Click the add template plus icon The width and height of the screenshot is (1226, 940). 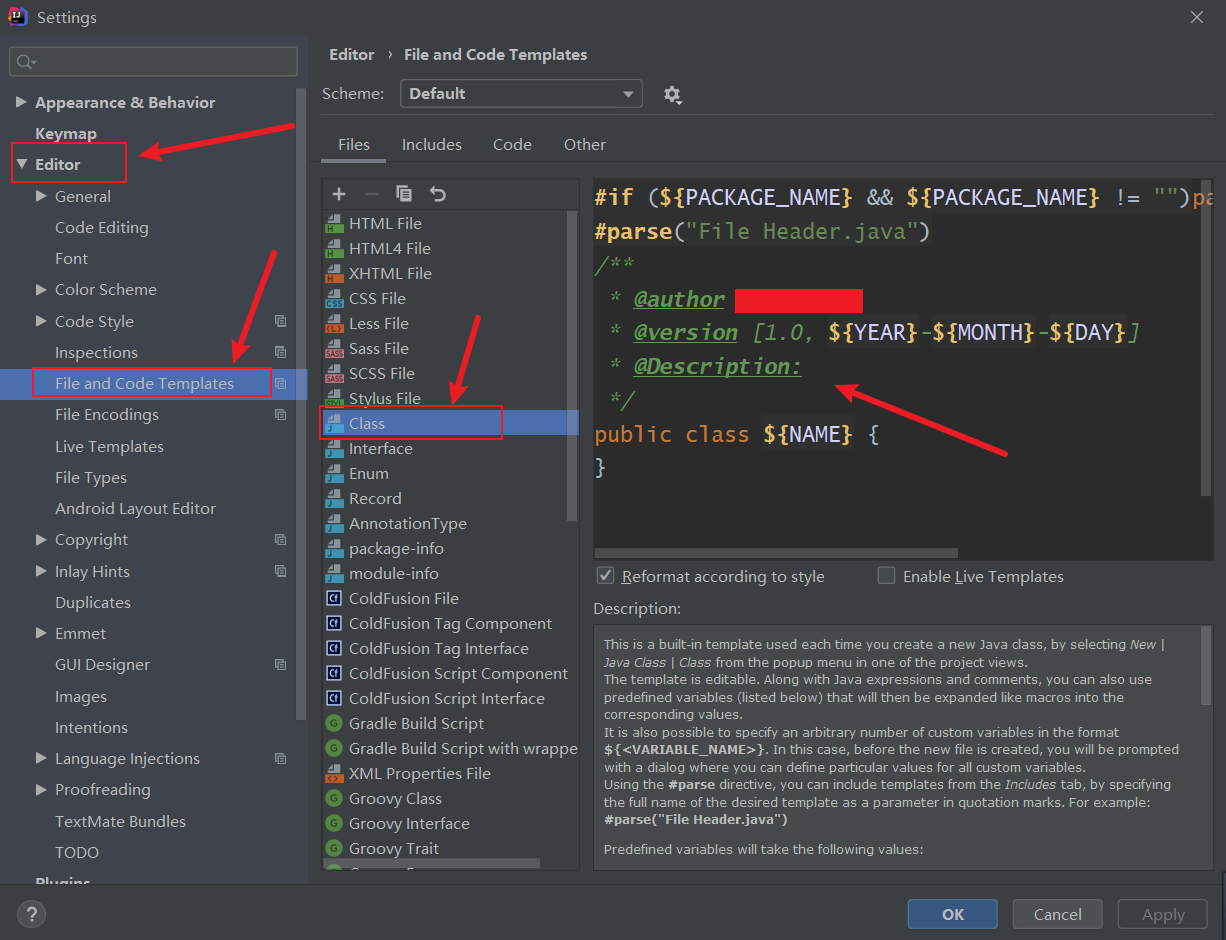(x=339, y=194)
